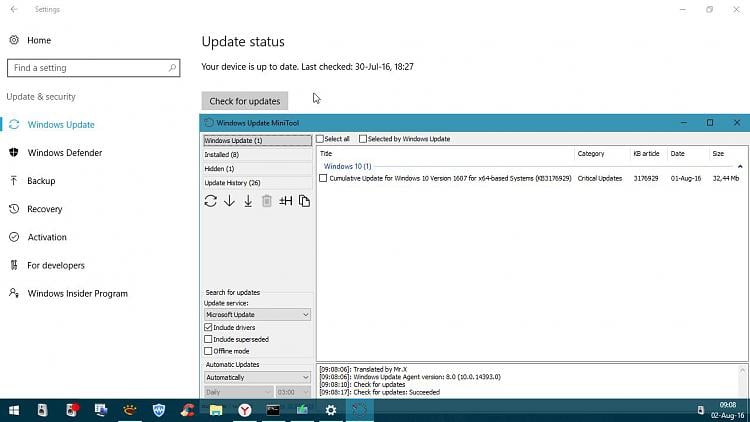Select the Installed (8) tab
Viewport: 750px width, 422px height.
click(x=257, y=155)
